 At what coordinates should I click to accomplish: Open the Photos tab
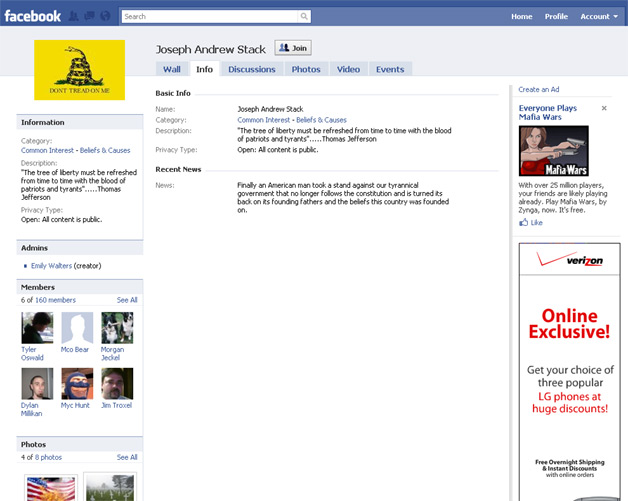(306, 69)
